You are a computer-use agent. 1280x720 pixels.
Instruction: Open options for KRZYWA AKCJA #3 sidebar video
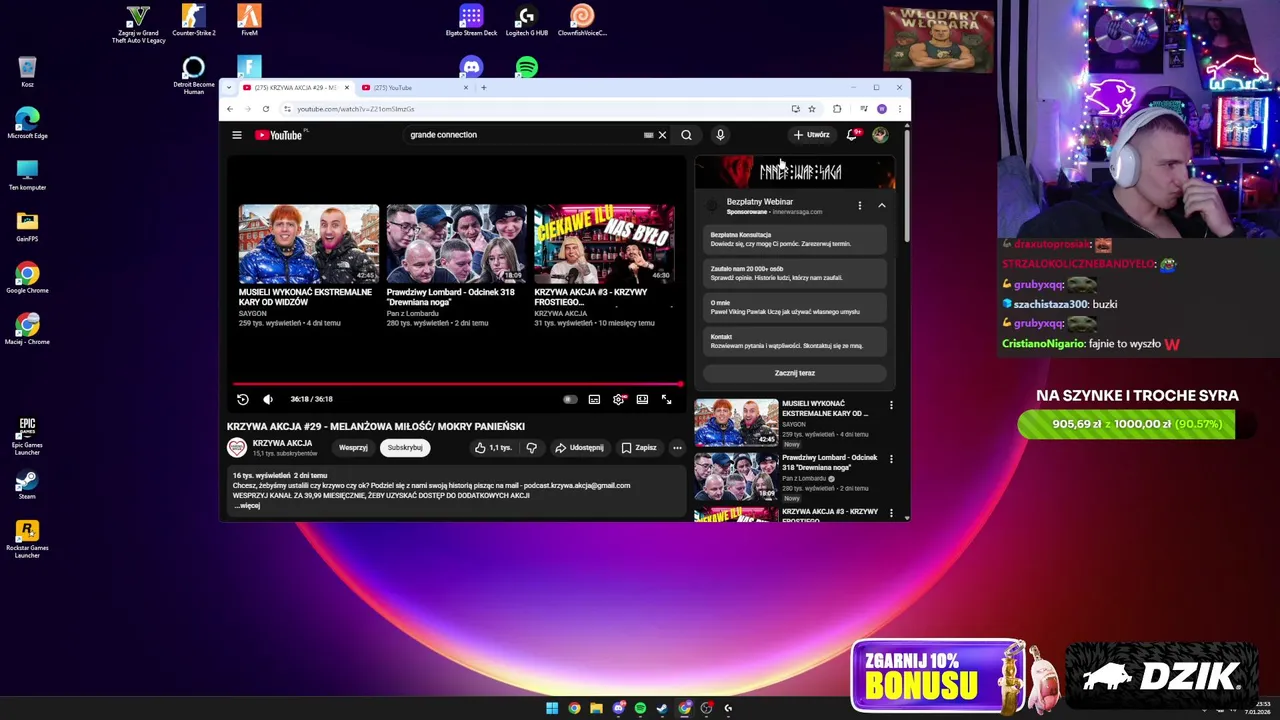tap(891, 513)
